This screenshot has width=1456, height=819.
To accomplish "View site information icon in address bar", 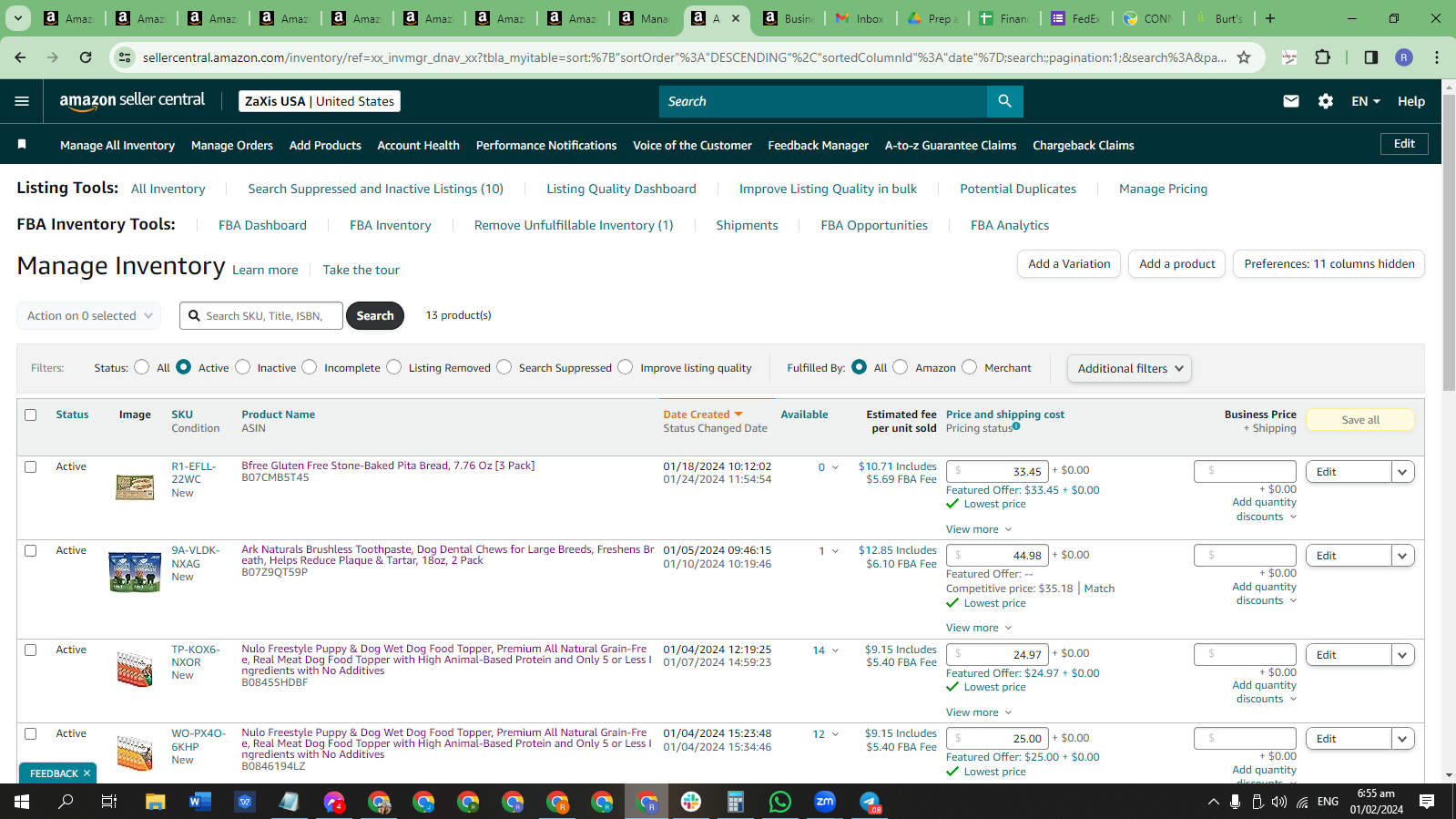I will click(126, 57).
